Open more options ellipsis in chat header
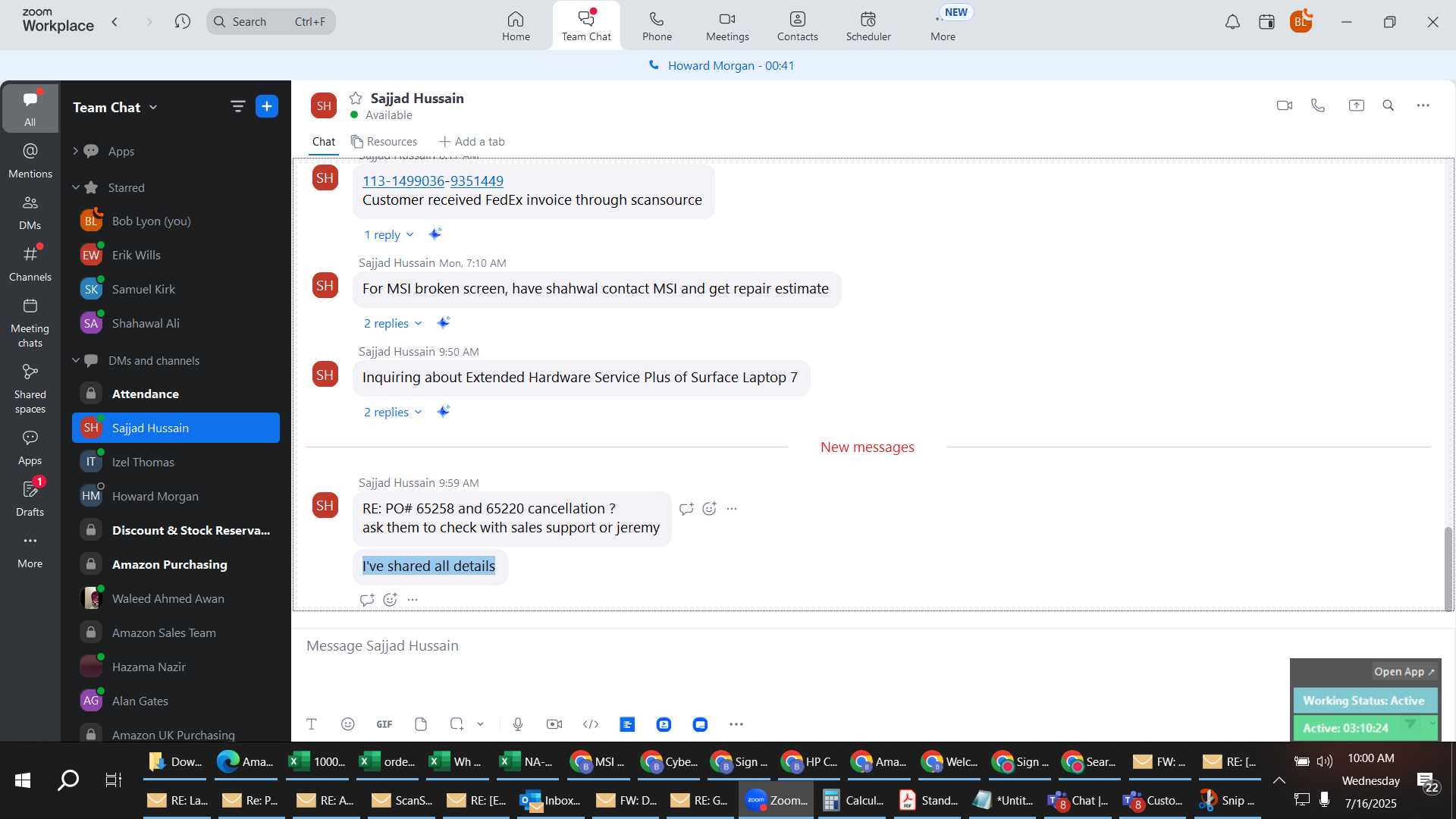The image size is (1456, 819). click(x=1423, y=105)
